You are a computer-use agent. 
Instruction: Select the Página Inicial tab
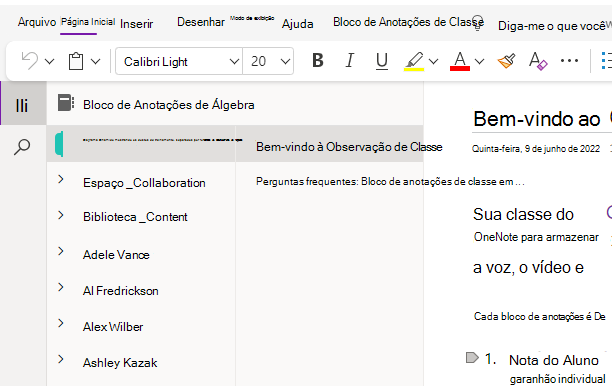click(88, 22)
